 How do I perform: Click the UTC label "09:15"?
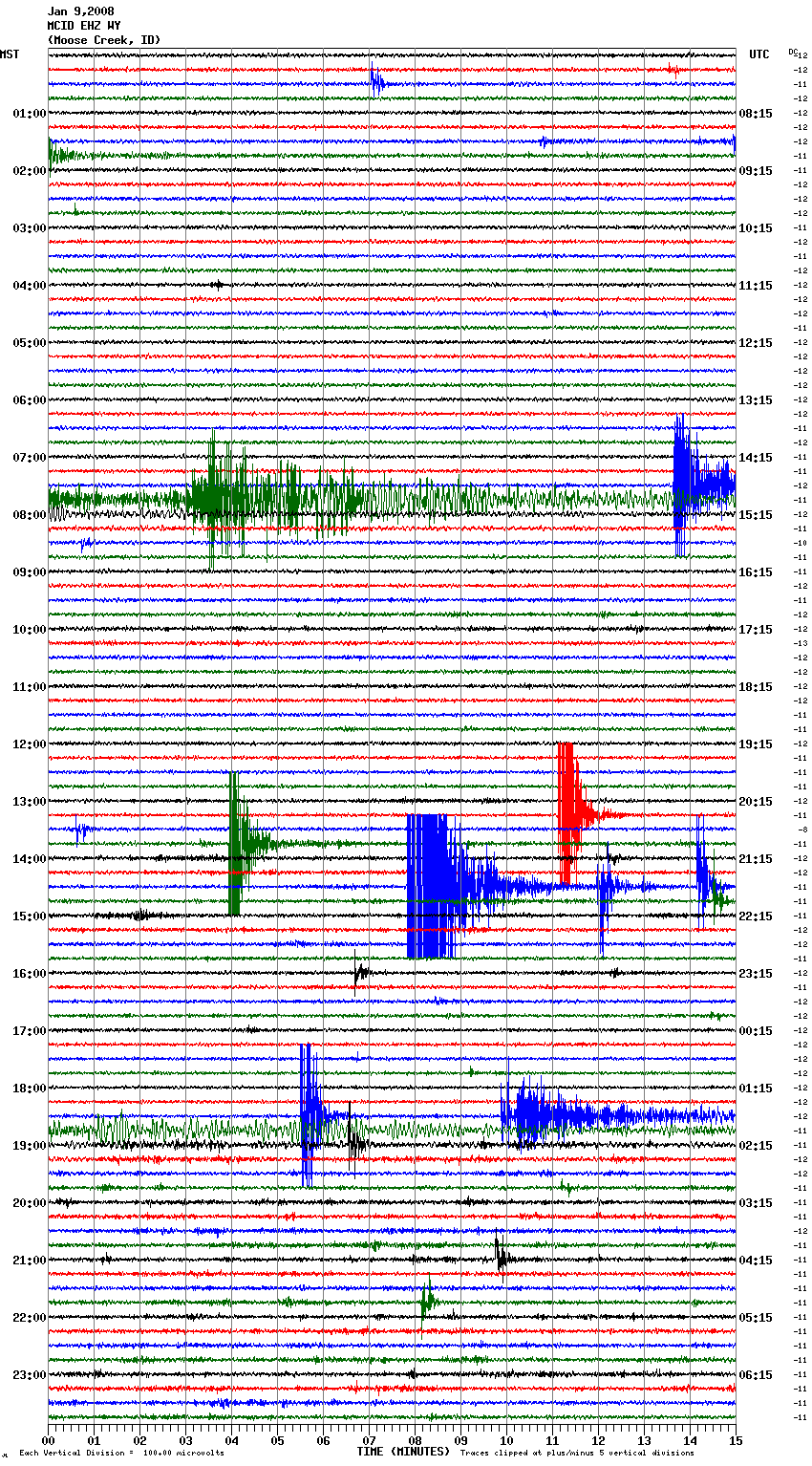[756, 170]
